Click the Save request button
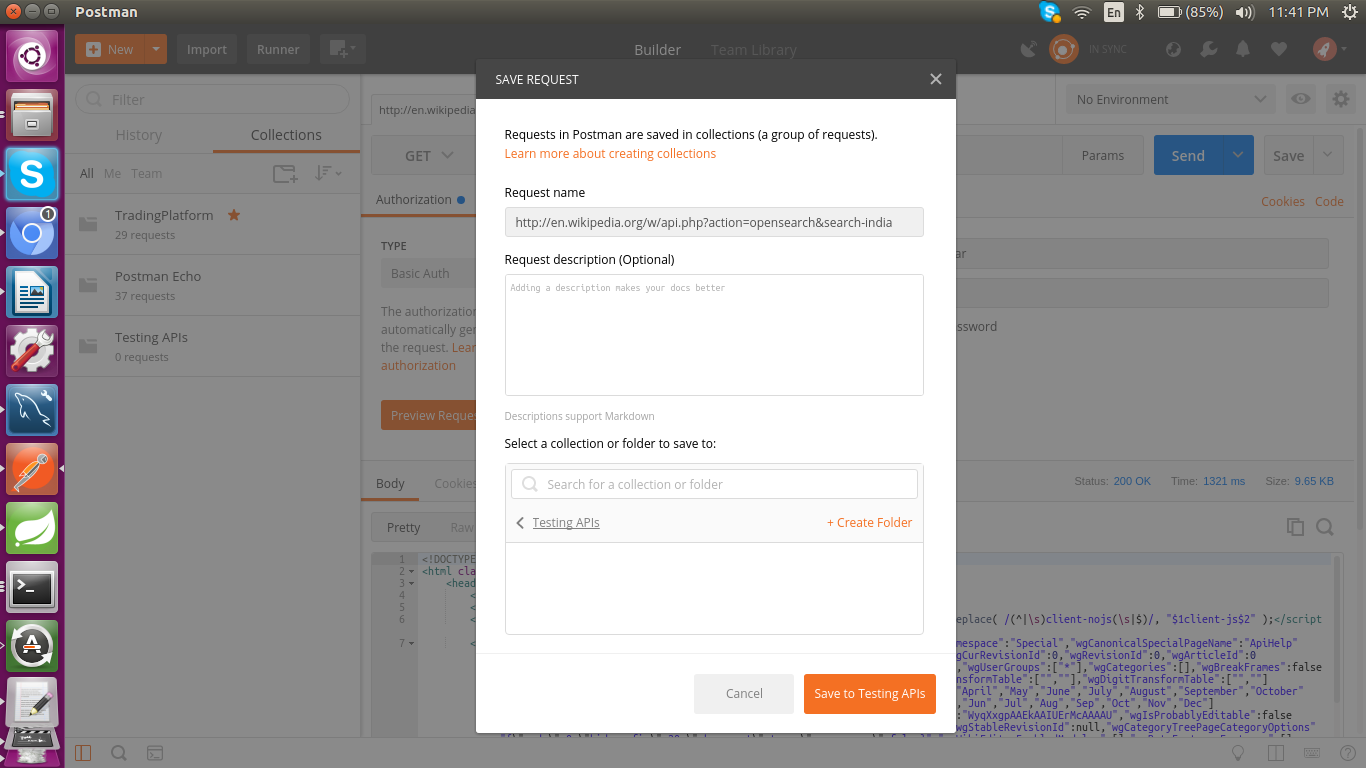The image size is (1366, 768). click(1288, 155)
